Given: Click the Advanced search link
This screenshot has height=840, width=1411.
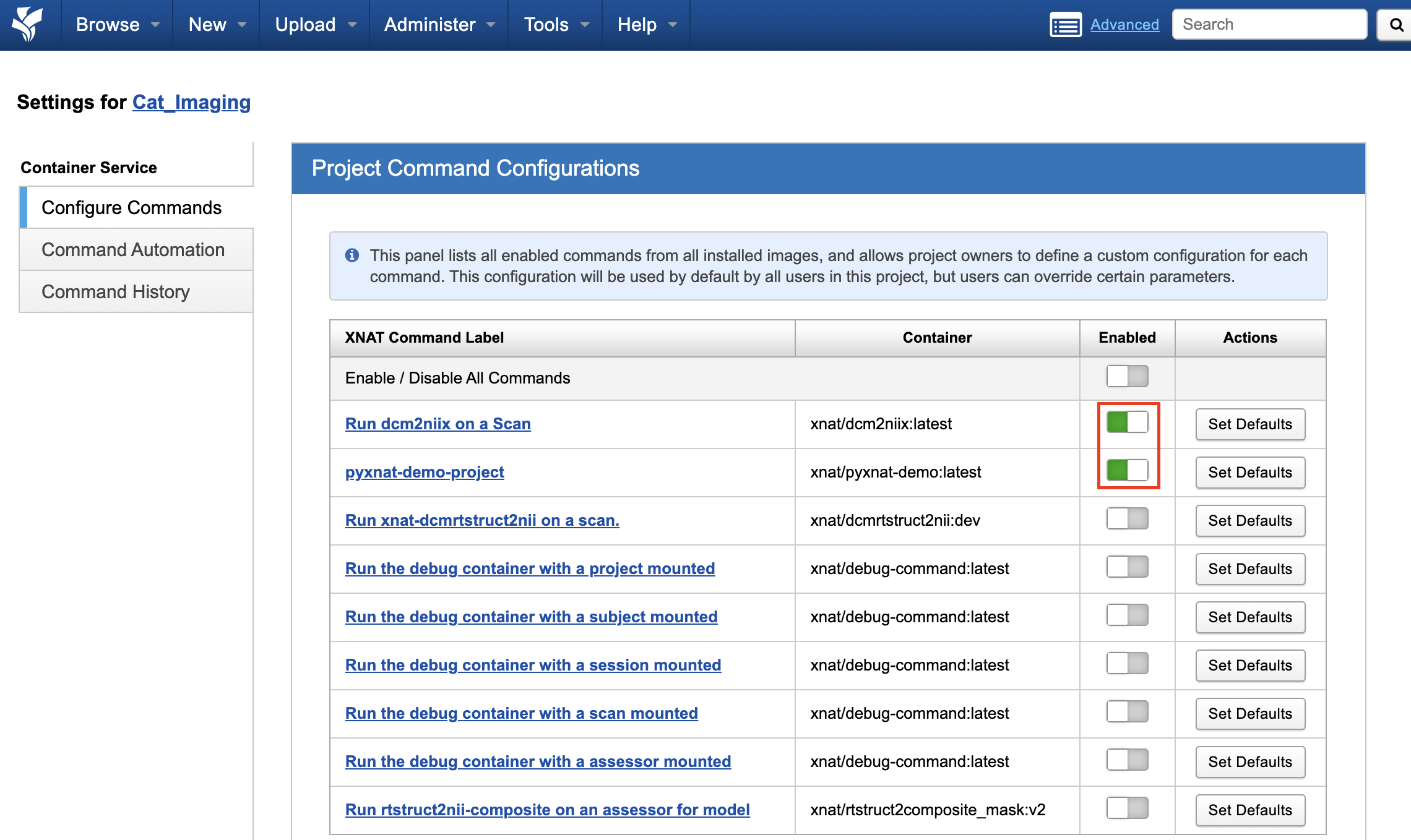Looking at the screenshot, I should point(1124,25).
